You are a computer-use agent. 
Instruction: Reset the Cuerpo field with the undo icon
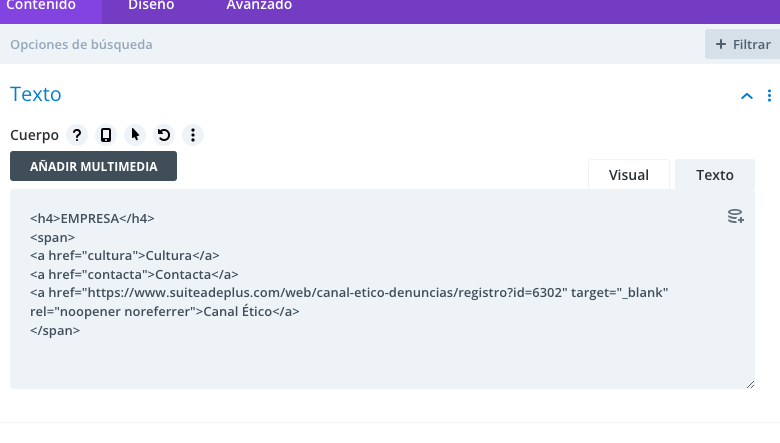tap(164, 135)
